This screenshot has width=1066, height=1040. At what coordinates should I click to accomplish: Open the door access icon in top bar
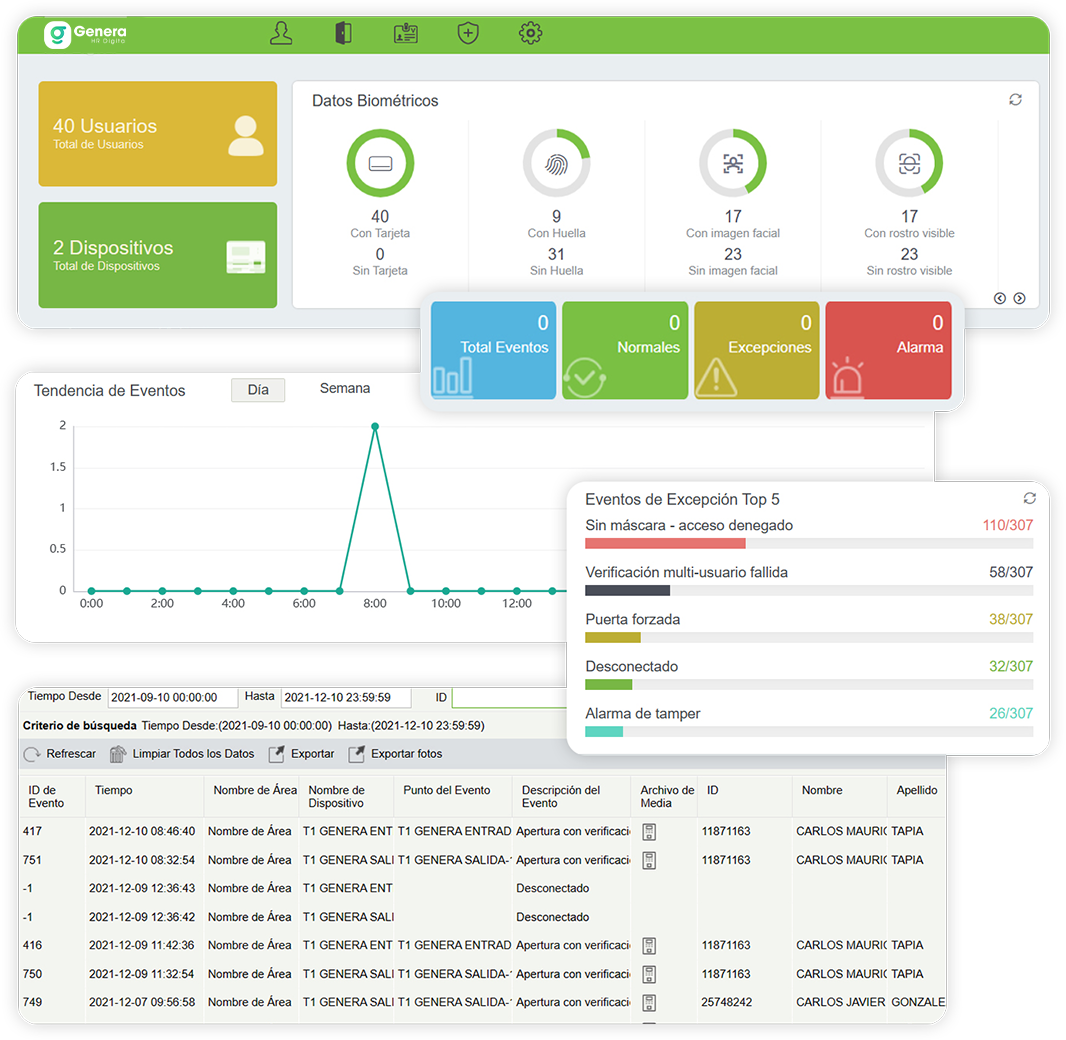click(x=343, y=34)
